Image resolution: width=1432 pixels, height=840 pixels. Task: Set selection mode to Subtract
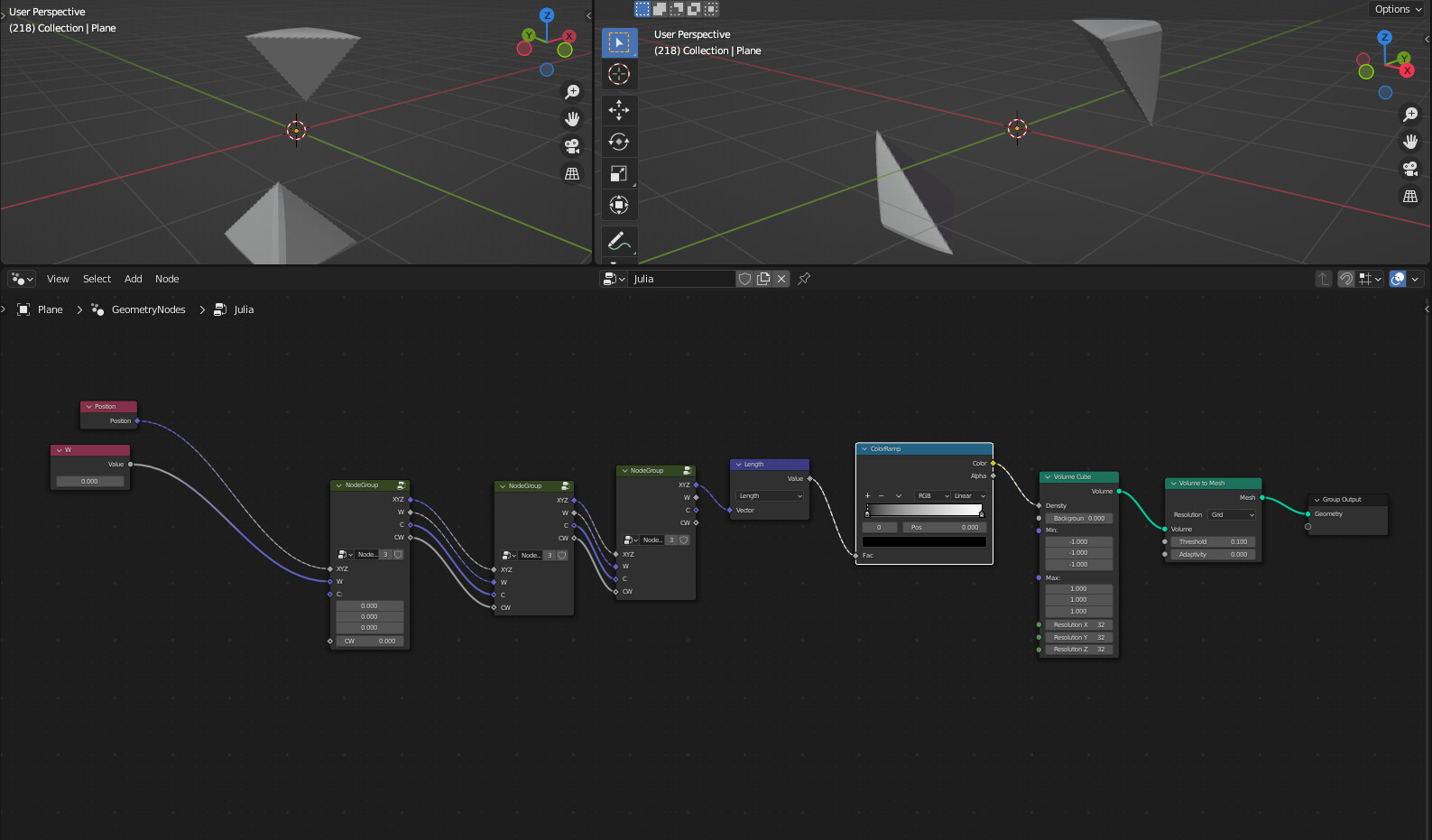677,9
